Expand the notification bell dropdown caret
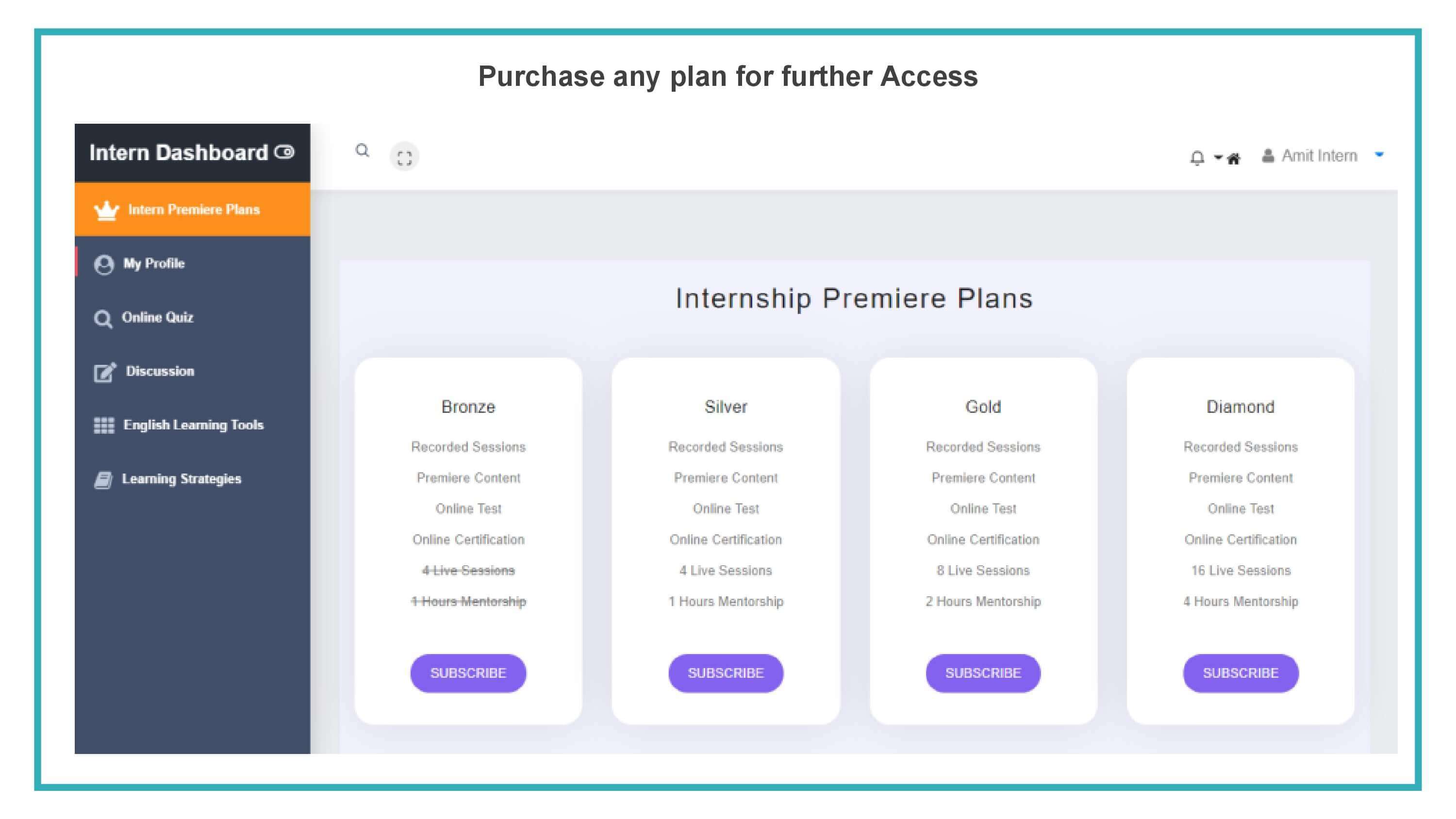 click(1218, 158)
